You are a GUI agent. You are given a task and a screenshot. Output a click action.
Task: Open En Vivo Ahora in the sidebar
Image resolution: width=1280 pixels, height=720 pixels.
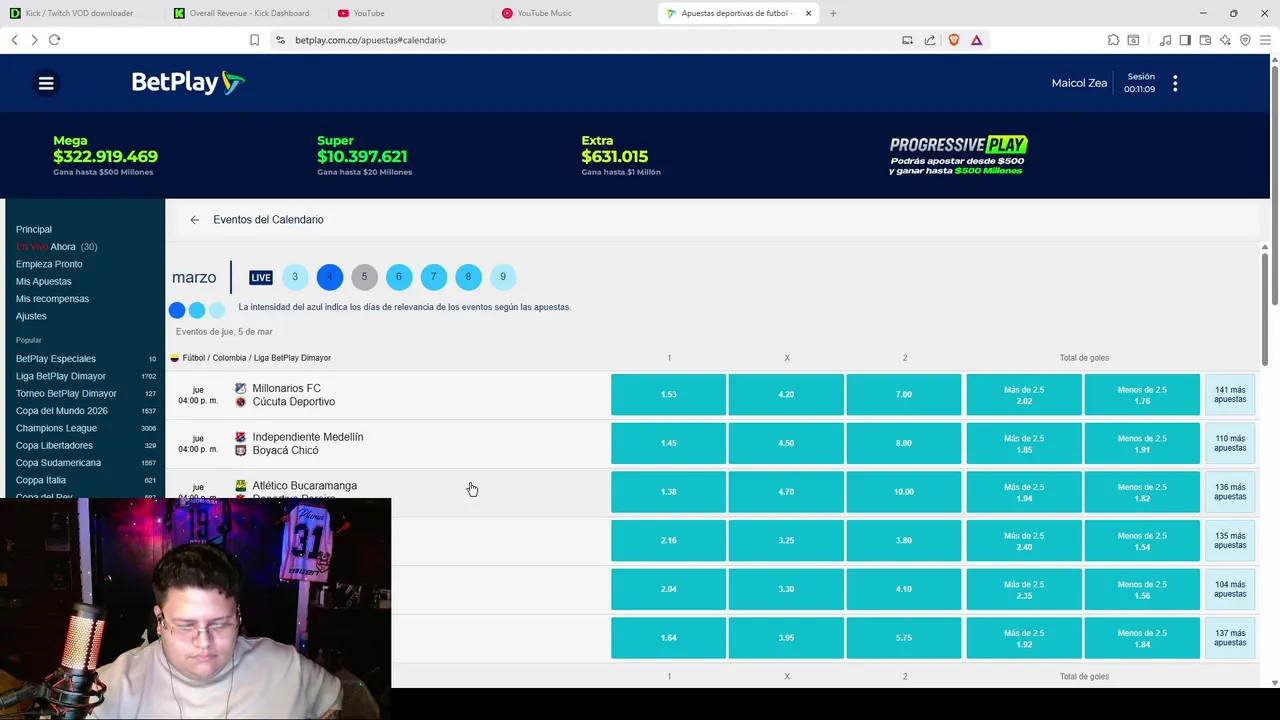coord(56,247)
